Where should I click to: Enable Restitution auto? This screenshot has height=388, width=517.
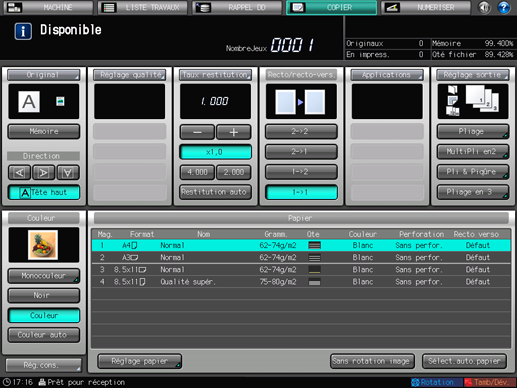tap(215, 192)
